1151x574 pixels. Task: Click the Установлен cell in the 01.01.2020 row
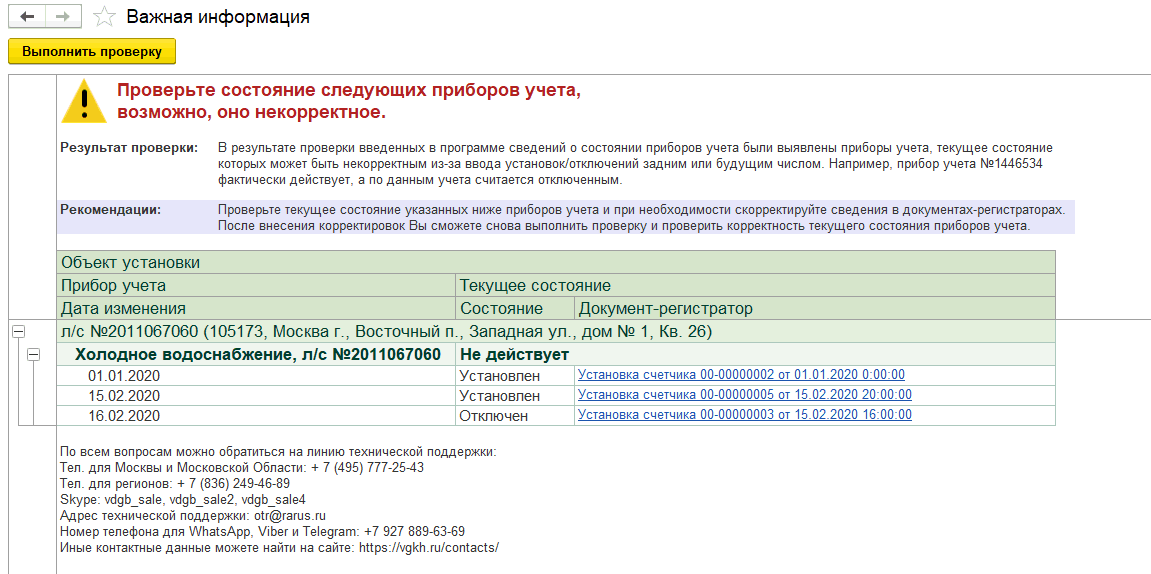(515, 375)
